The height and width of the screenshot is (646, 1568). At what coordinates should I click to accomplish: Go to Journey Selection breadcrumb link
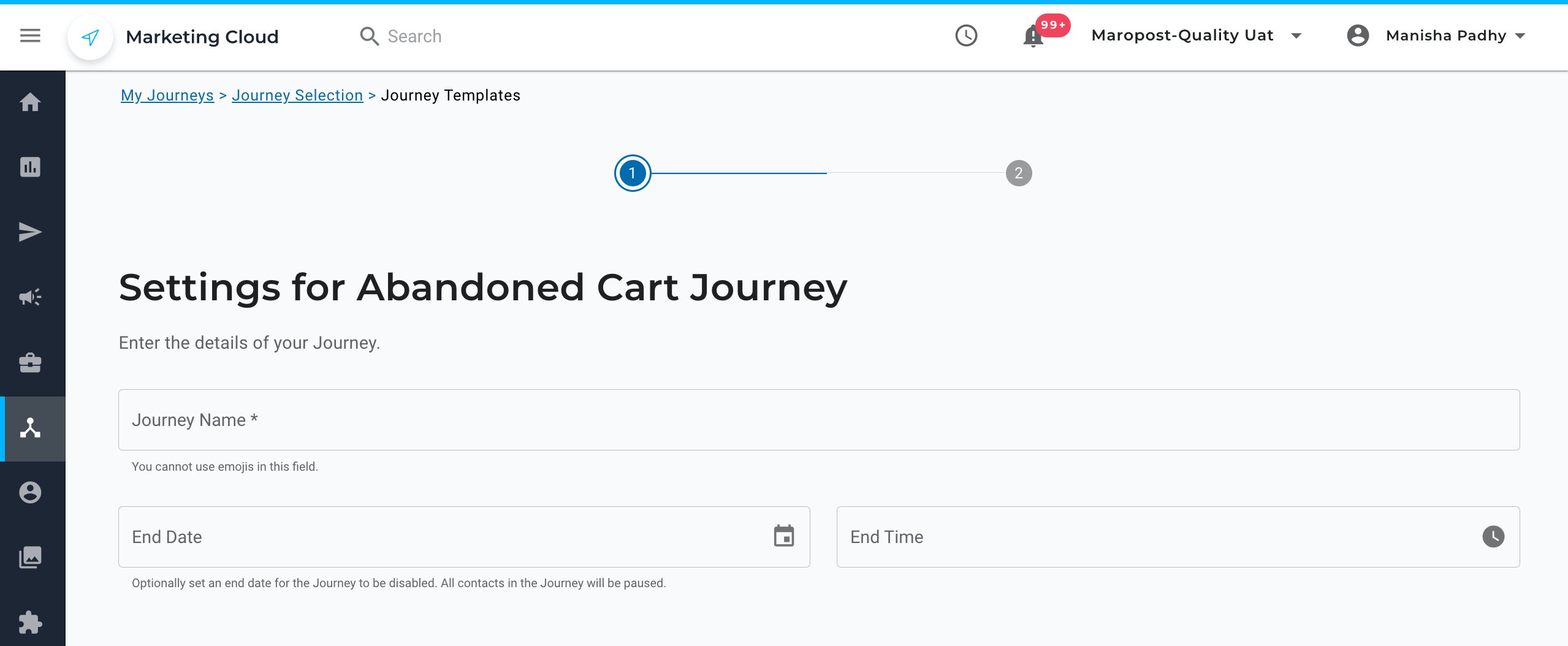coord(297,95)
